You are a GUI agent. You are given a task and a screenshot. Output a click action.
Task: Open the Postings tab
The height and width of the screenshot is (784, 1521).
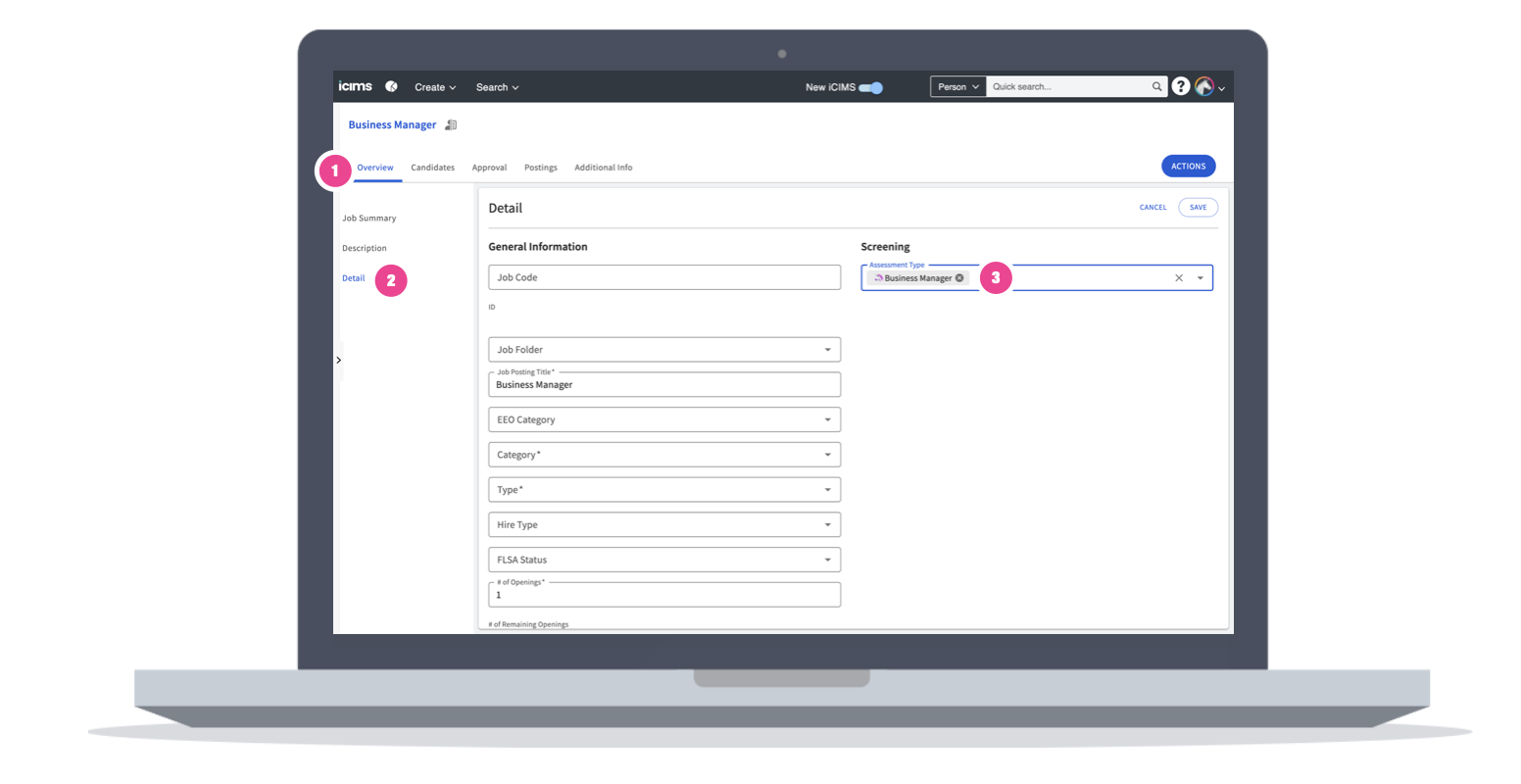pyautogui.click(x=540, y=168)
